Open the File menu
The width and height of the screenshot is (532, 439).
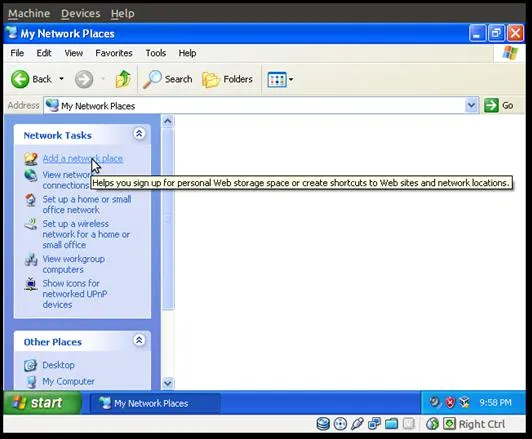(17, 53)
